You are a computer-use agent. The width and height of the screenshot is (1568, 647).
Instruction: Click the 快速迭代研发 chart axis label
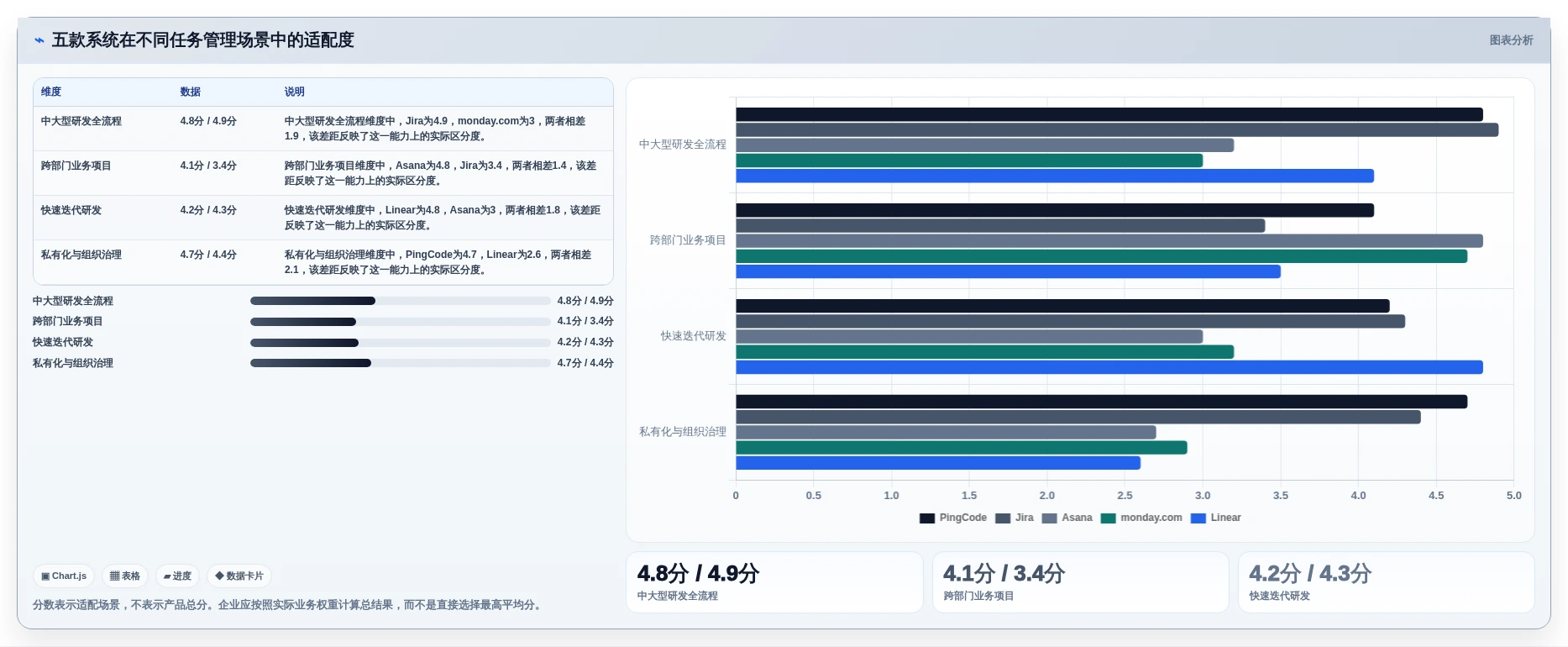pyautogui.click(x=694, y=336)
